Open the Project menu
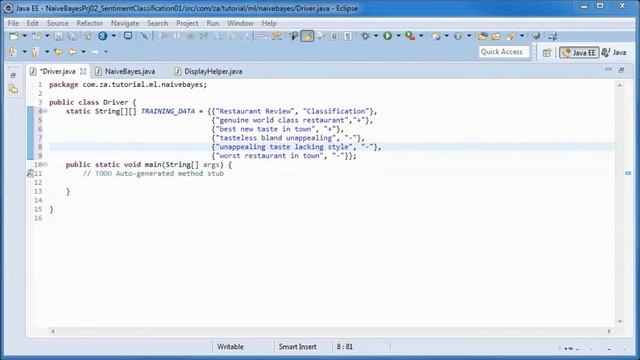 (x=187, y=23)
